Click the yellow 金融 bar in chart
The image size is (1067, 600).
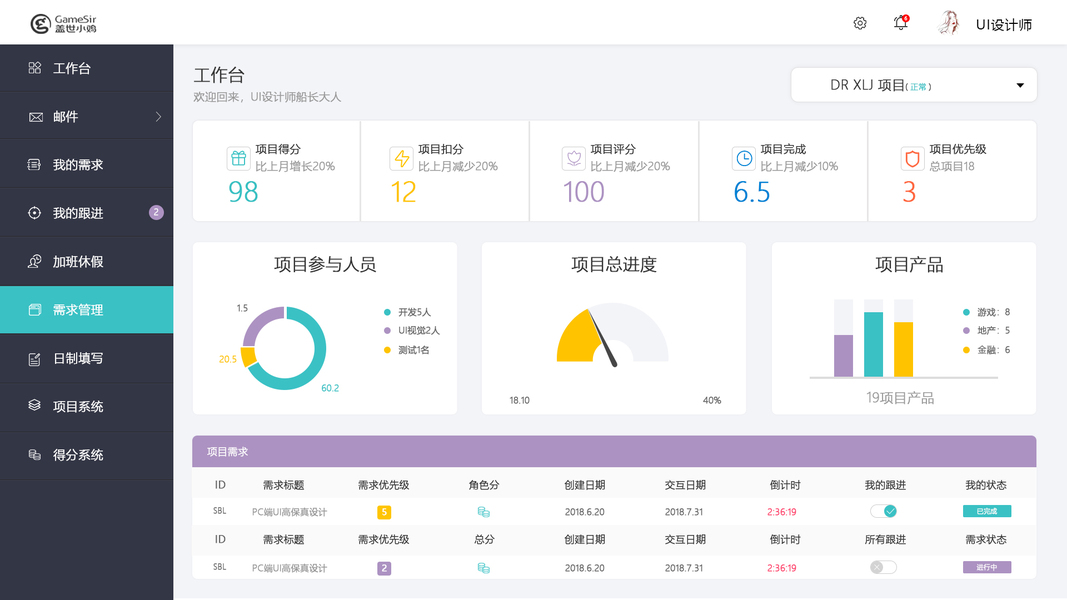[x=903, y=349]
